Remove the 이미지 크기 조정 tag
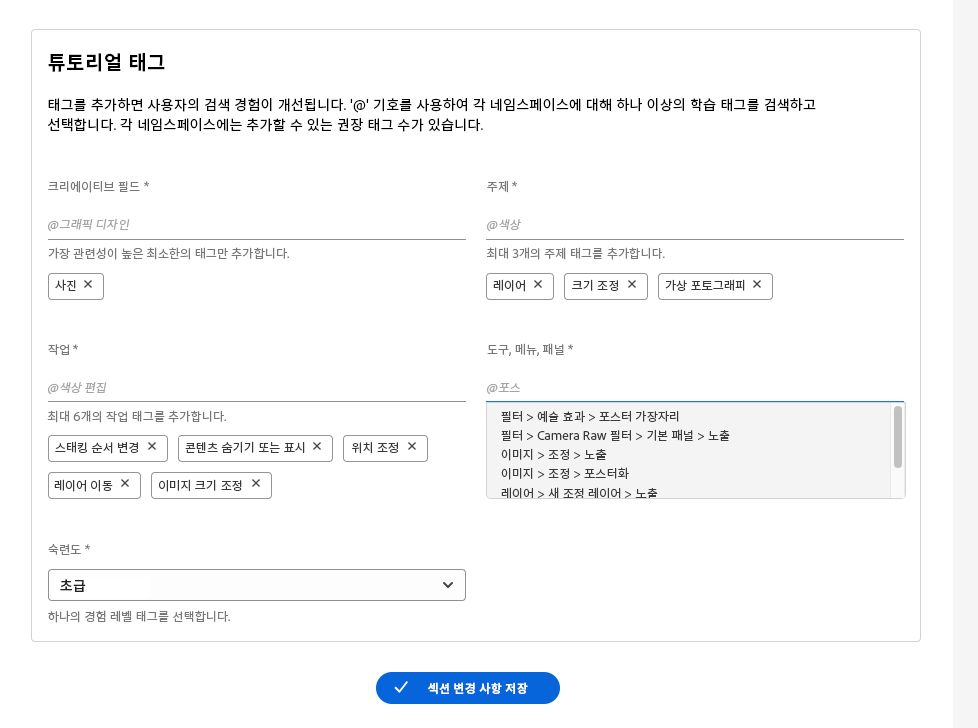 click(256, 484)
